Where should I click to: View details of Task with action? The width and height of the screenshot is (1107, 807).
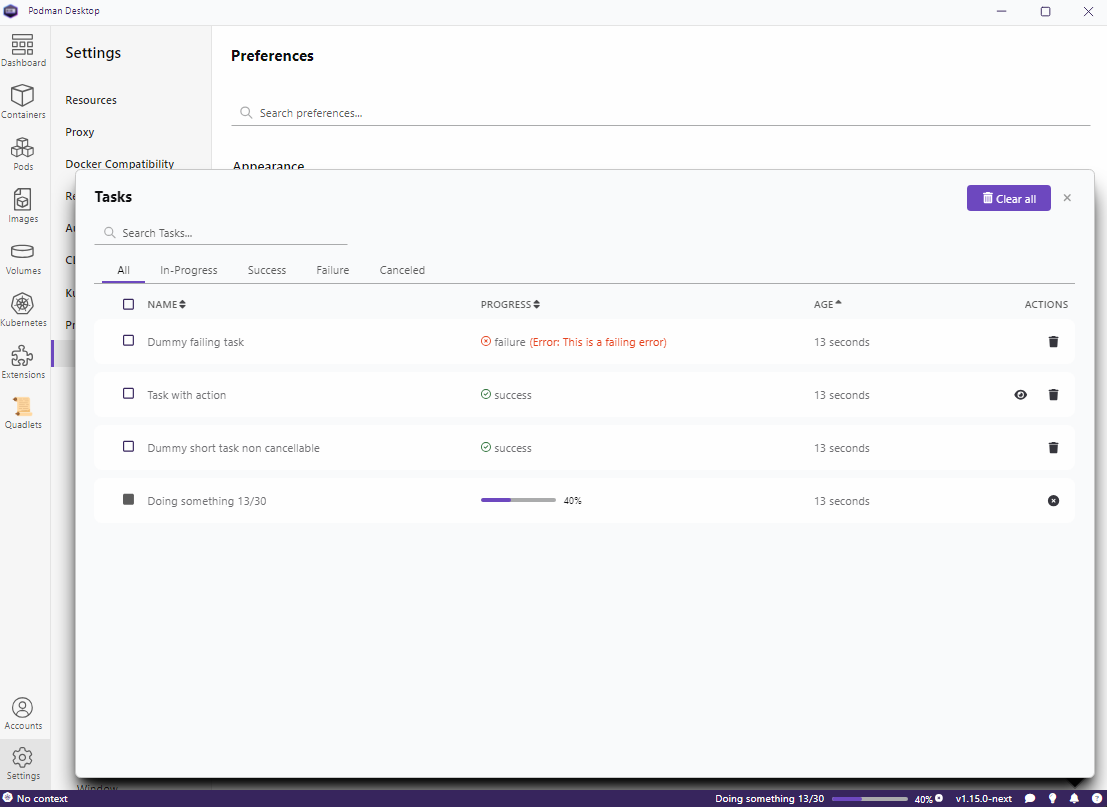[1020, 394]
